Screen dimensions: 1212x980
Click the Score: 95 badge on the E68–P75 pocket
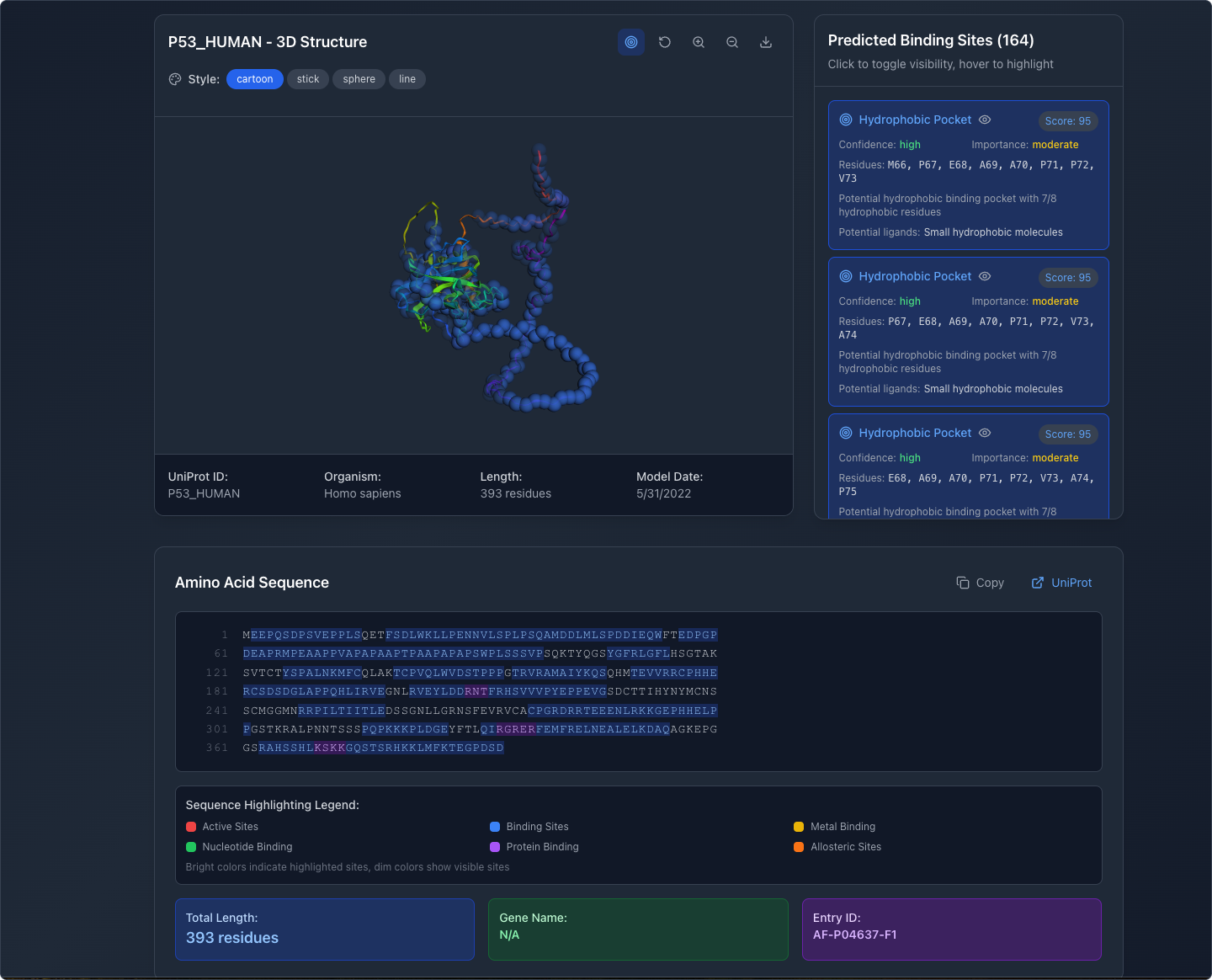1068,434
